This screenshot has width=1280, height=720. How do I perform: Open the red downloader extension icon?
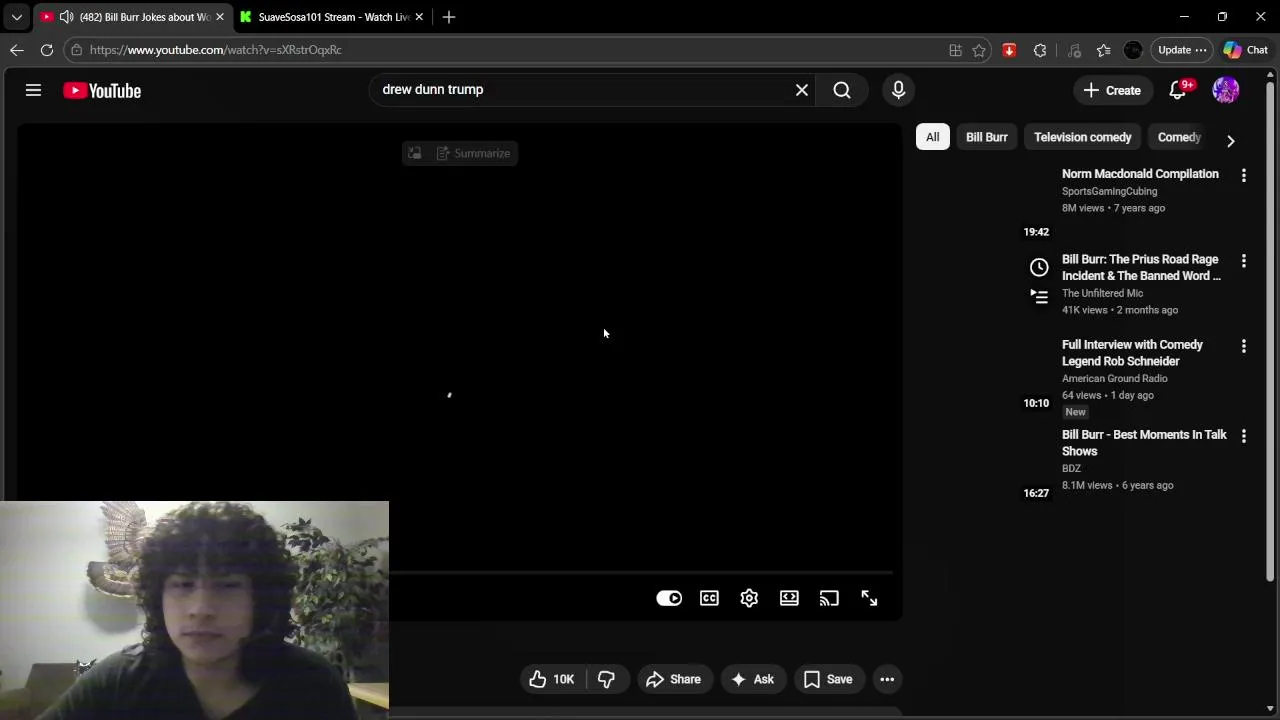click(x=1009, y=50)
